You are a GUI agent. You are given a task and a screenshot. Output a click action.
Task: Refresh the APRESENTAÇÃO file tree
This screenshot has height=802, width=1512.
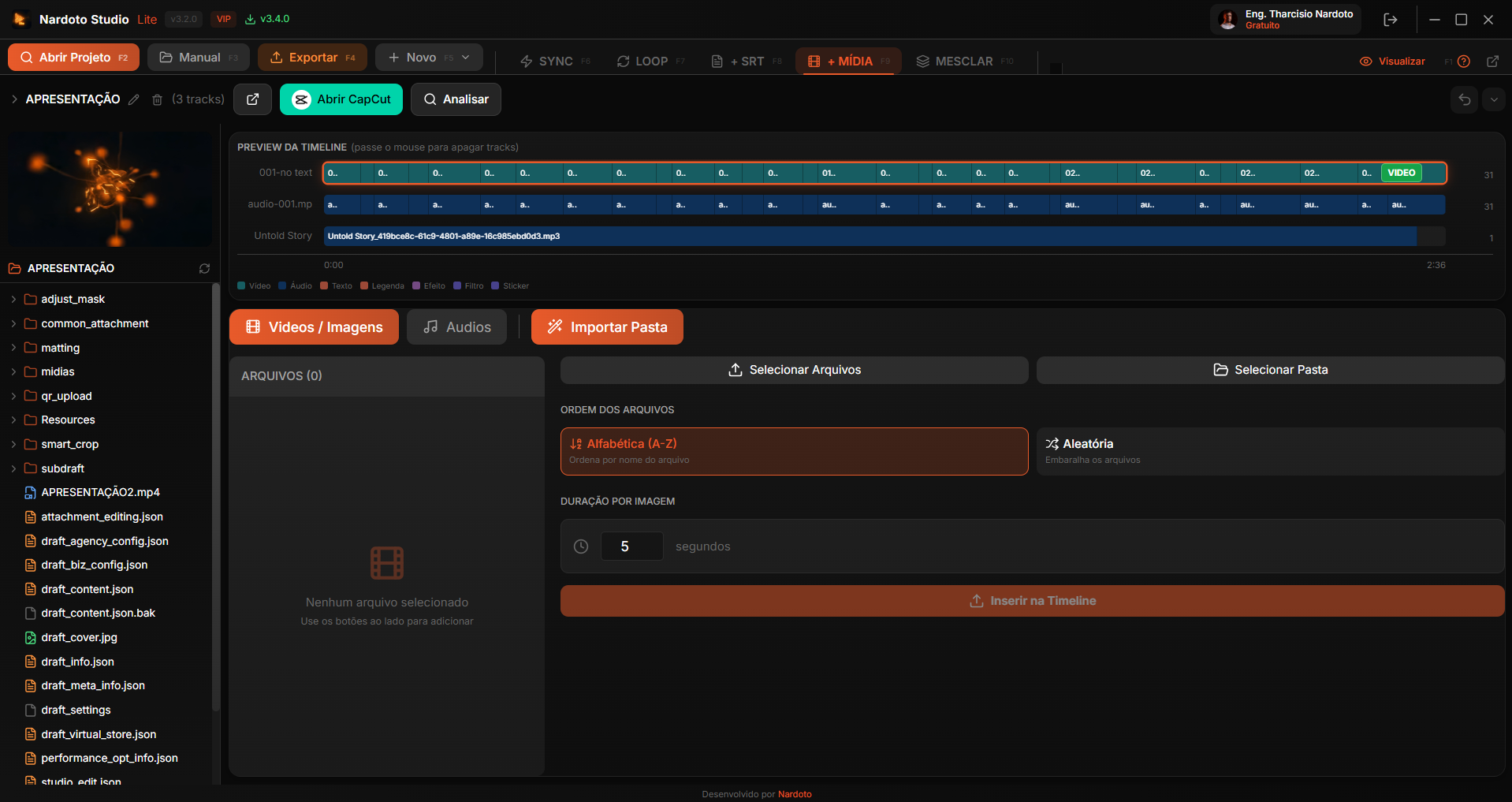[x=204, y=269]
